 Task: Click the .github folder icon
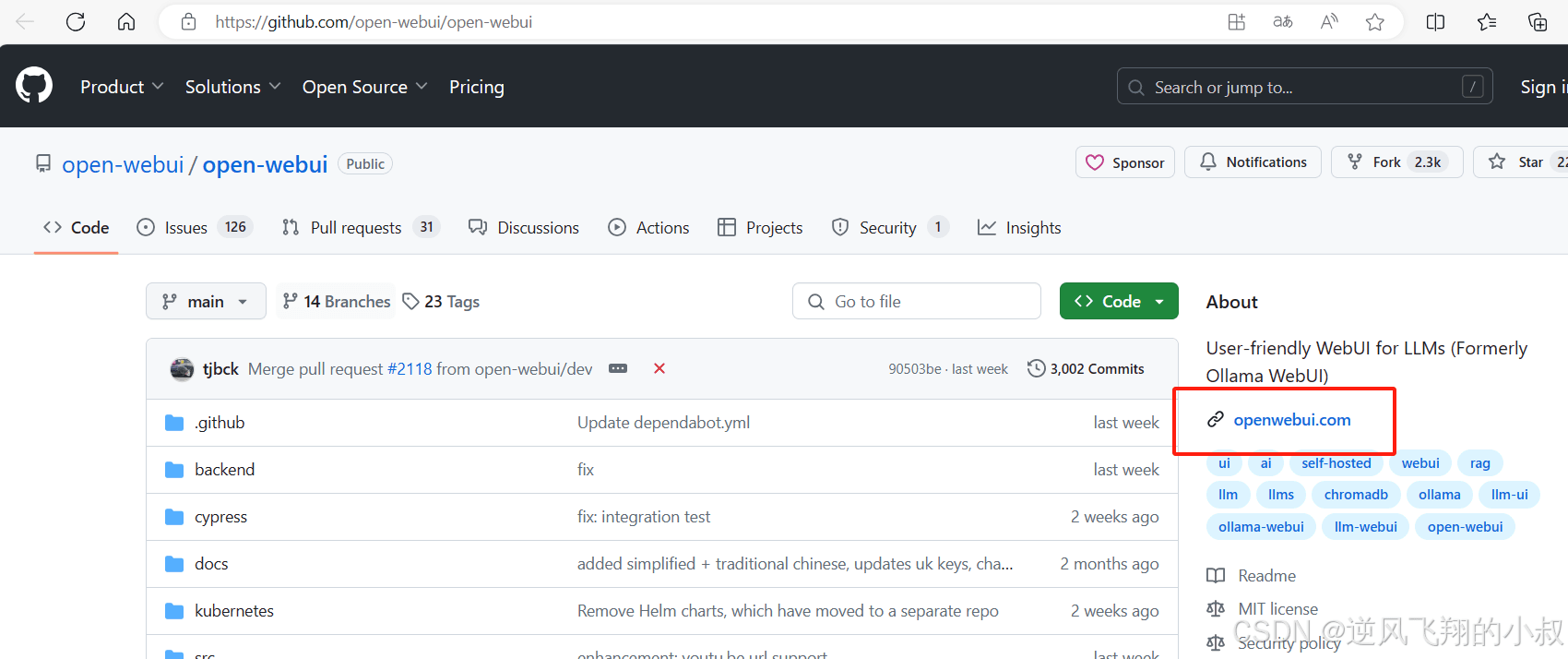click(x=174, y=423)
